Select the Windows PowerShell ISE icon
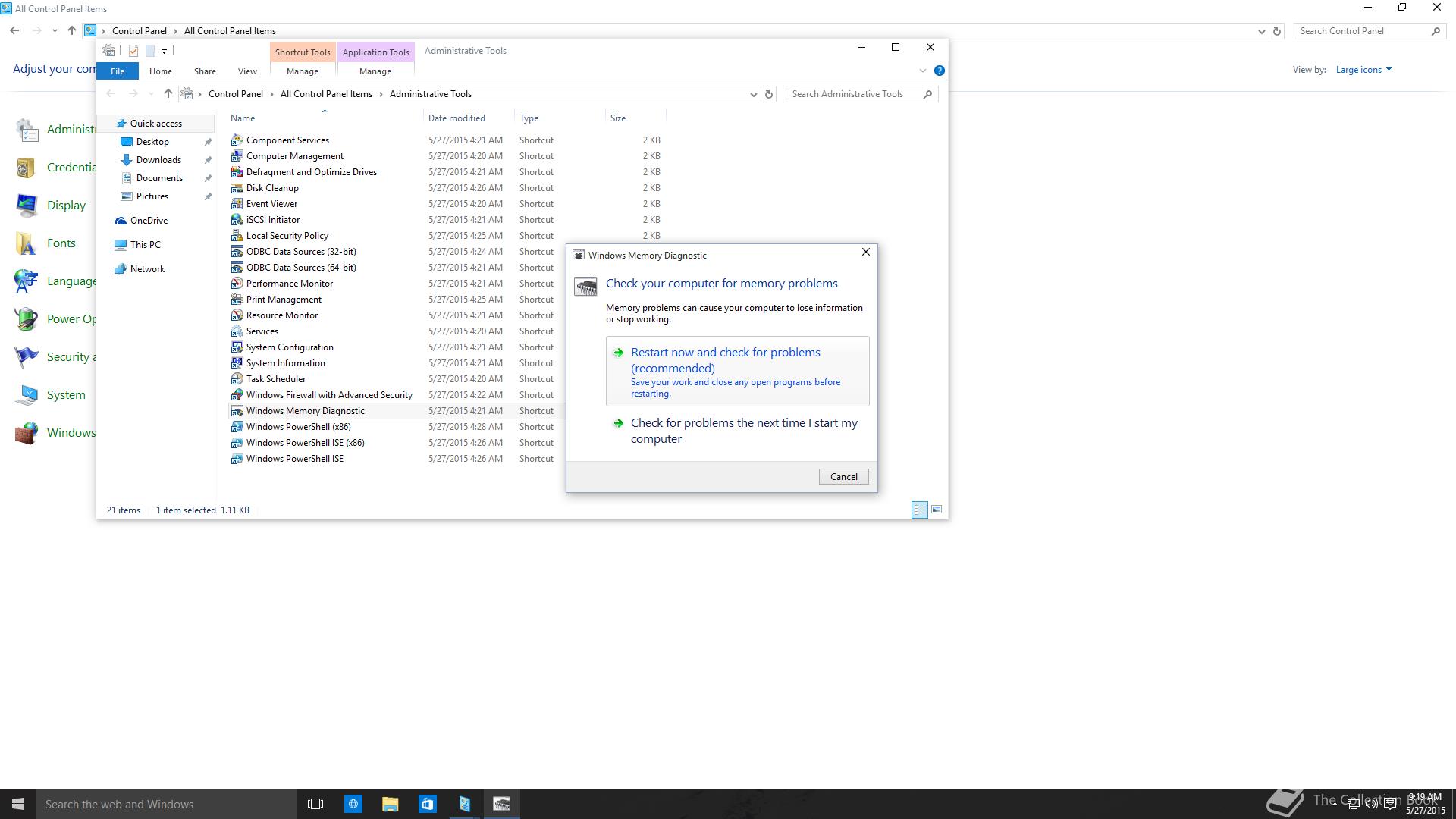Viewport: 1456px width, 819px height. pyautogui.click(x=237, y=459)
